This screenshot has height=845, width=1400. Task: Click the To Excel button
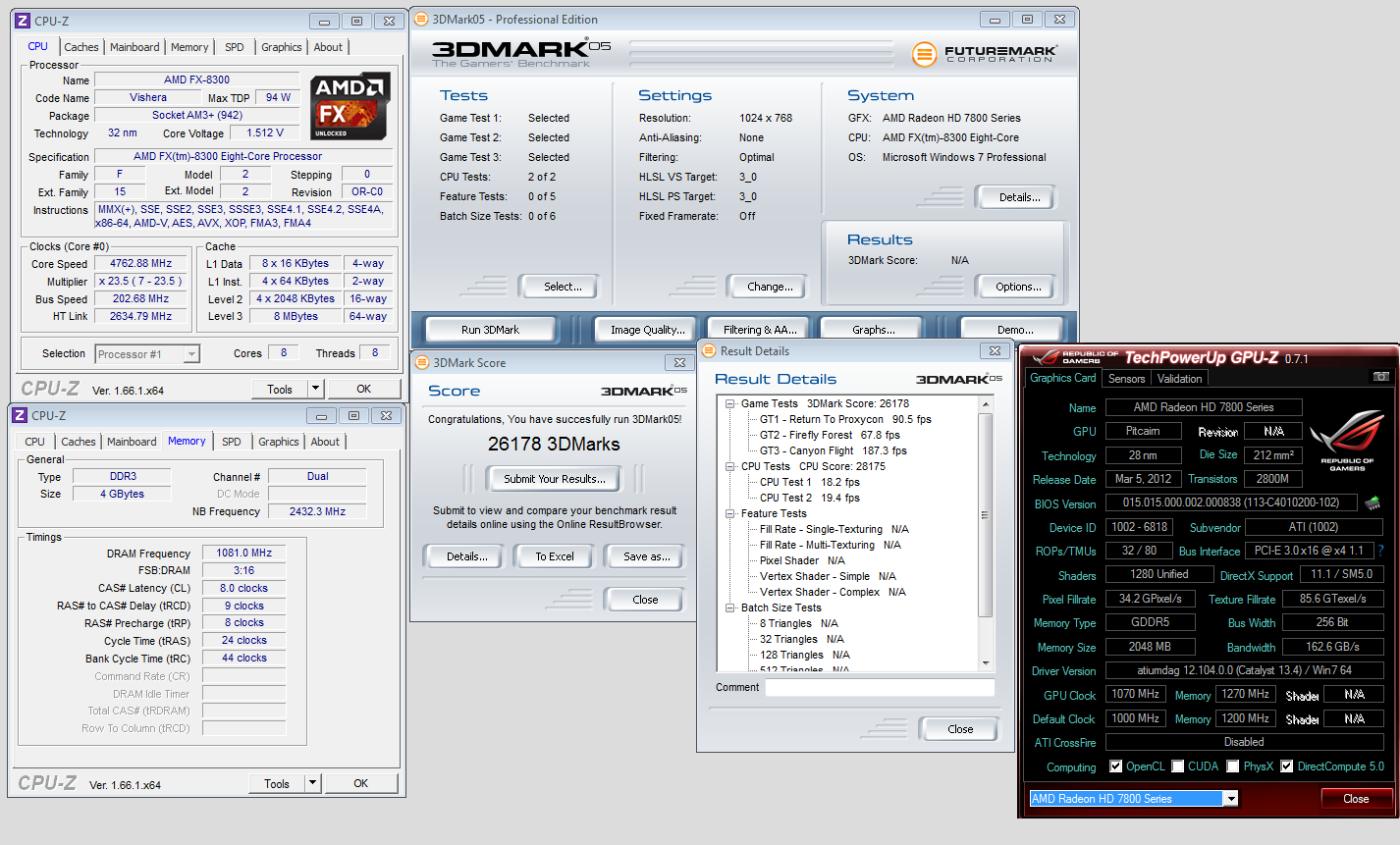(555, 556)
